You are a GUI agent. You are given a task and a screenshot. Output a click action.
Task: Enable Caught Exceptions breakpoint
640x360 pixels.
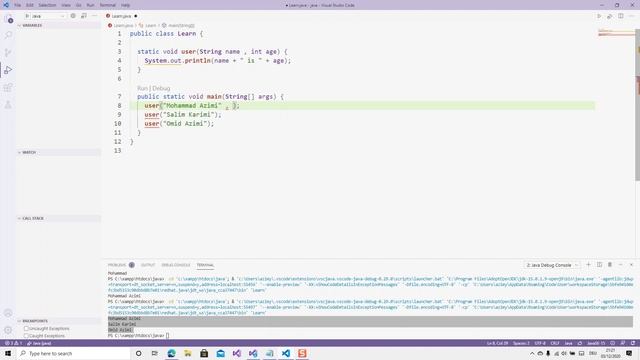tap(26, 336)
